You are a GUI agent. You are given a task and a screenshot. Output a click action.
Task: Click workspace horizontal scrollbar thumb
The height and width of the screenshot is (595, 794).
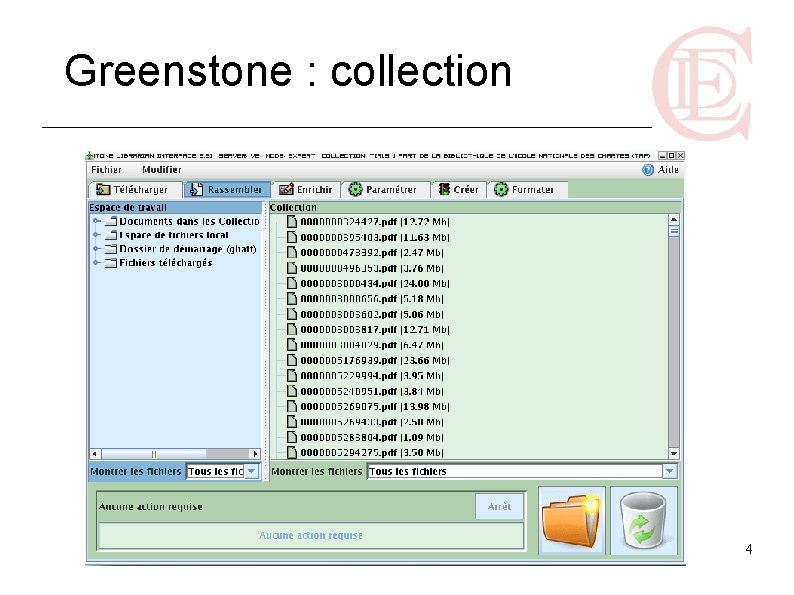click(154, 454)
